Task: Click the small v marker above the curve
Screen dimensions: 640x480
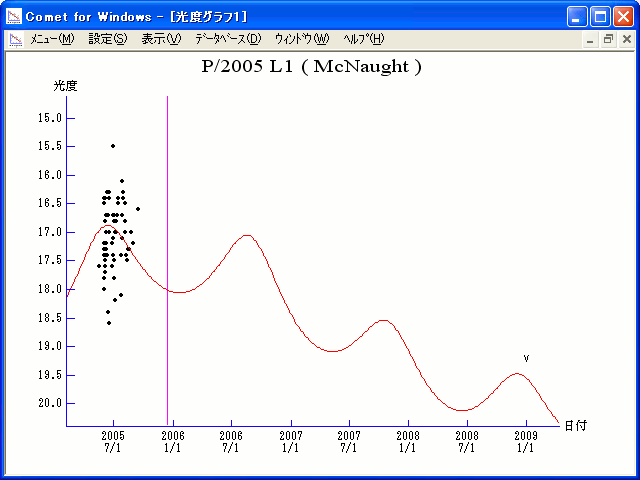Action: (526, 358)
